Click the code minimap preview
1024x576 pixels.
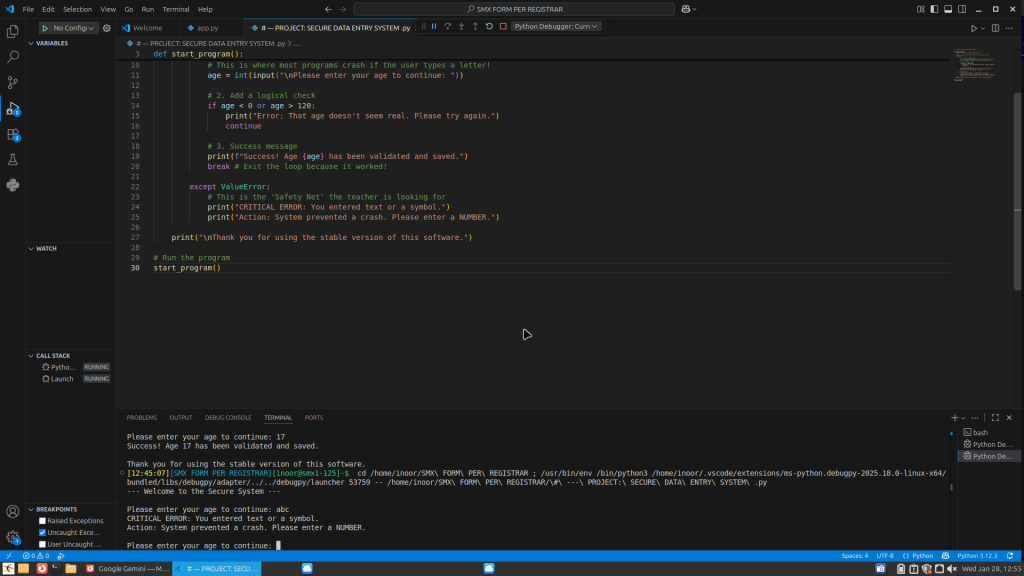point(970,65)
